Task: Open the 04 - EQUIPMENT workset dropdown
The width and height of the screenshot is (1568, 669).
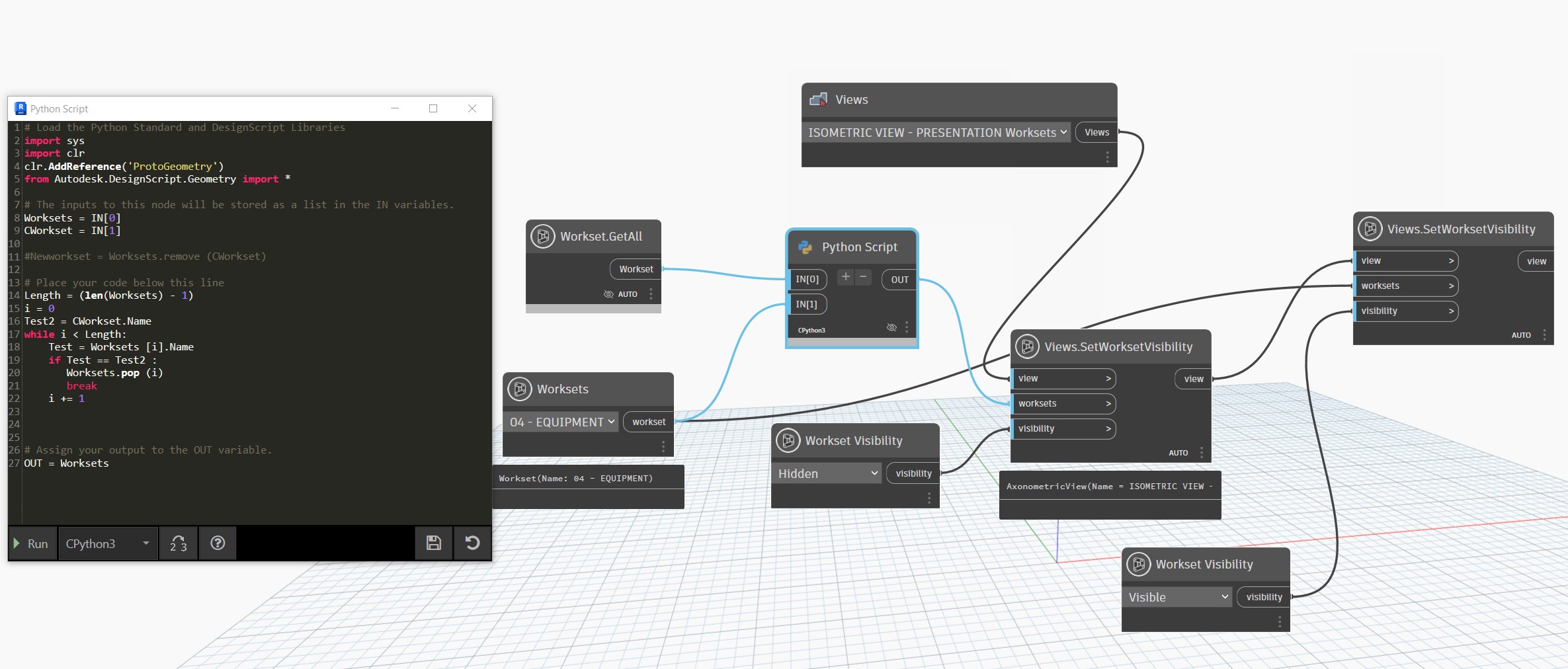Action: 561,422
